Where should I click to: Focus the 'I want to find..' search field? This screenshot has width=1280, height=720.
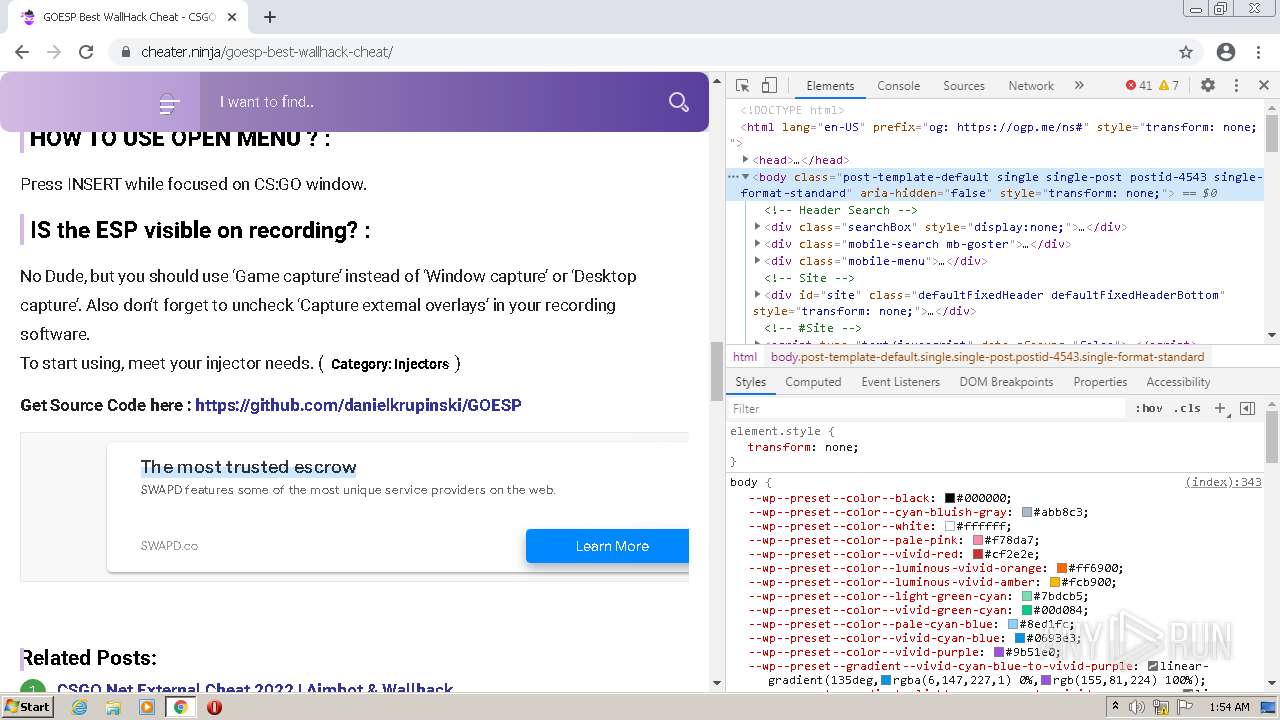click(435, 102)
